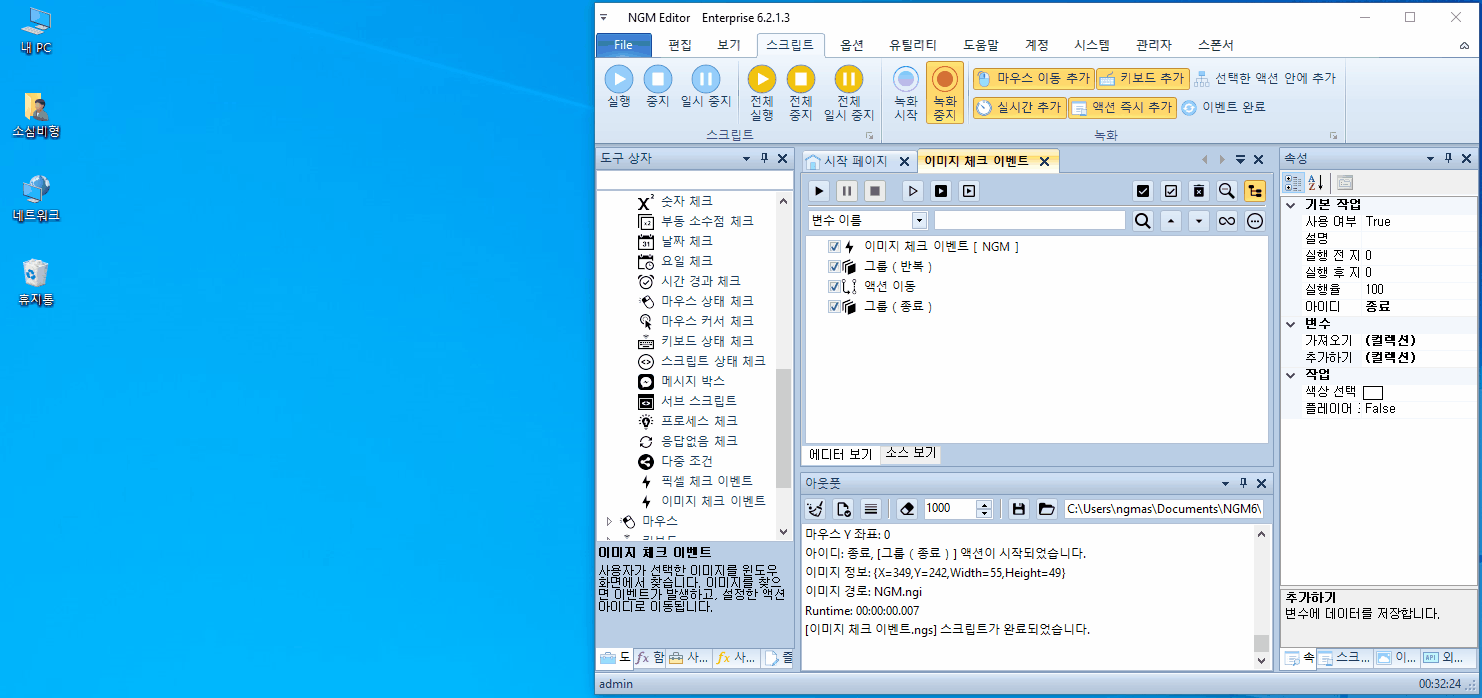Uncheck the 액션 이동 checkbox
1482x698 pixels.
834,286
